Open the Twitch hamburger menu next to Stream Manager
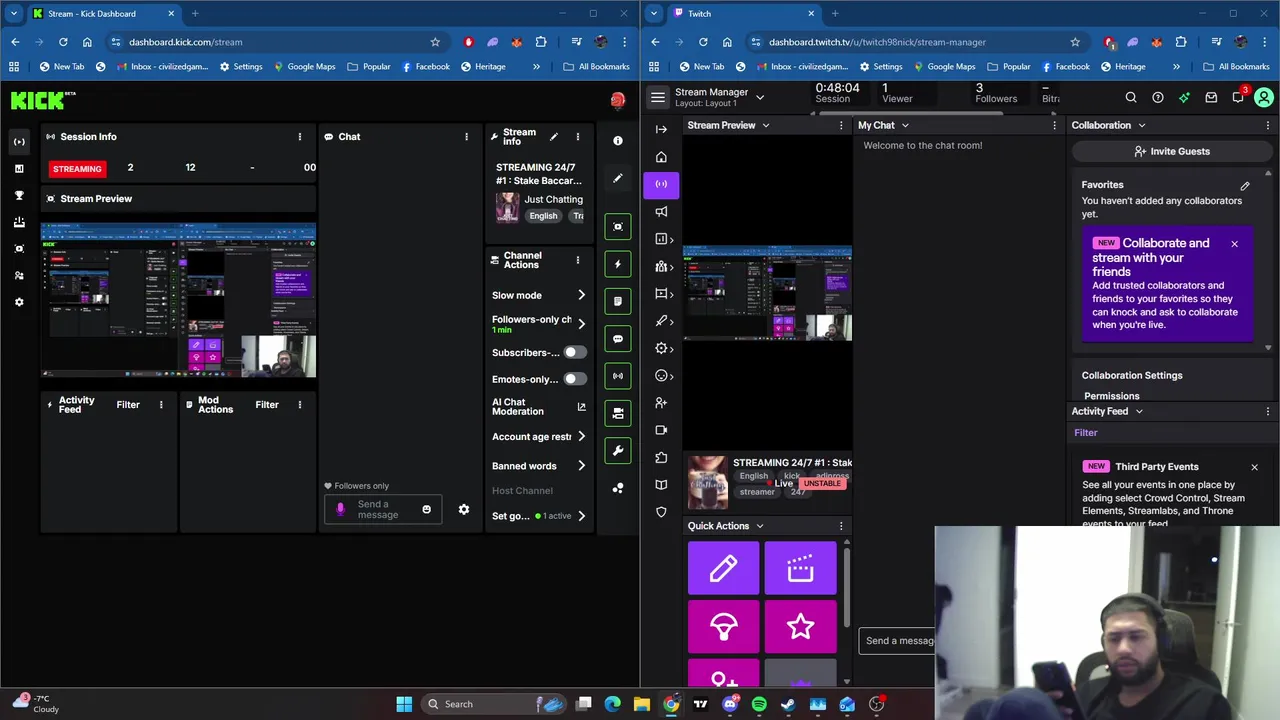Image resolution: width=1280 pixels, height=720 pixels. pos(657,97)
